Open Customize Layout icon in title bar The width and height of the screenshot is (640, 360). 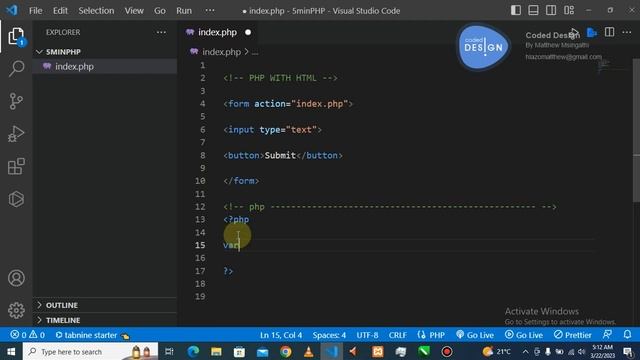pos(569,11)
